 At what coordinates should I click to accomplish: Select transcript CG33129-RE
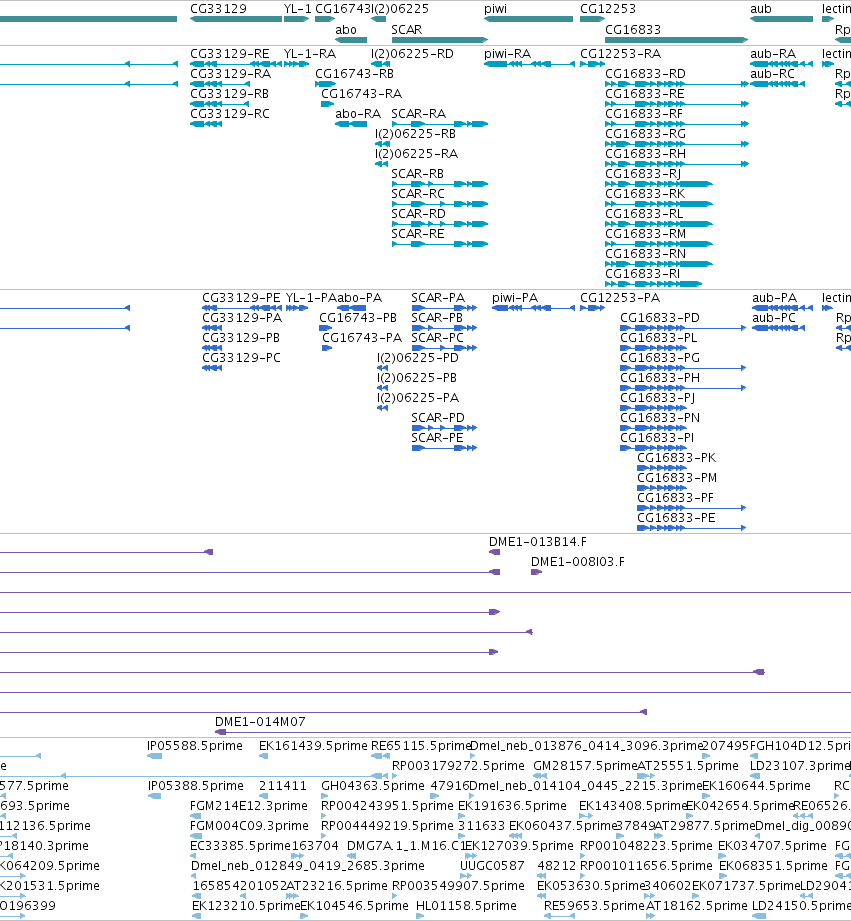(x=236, y=64)
